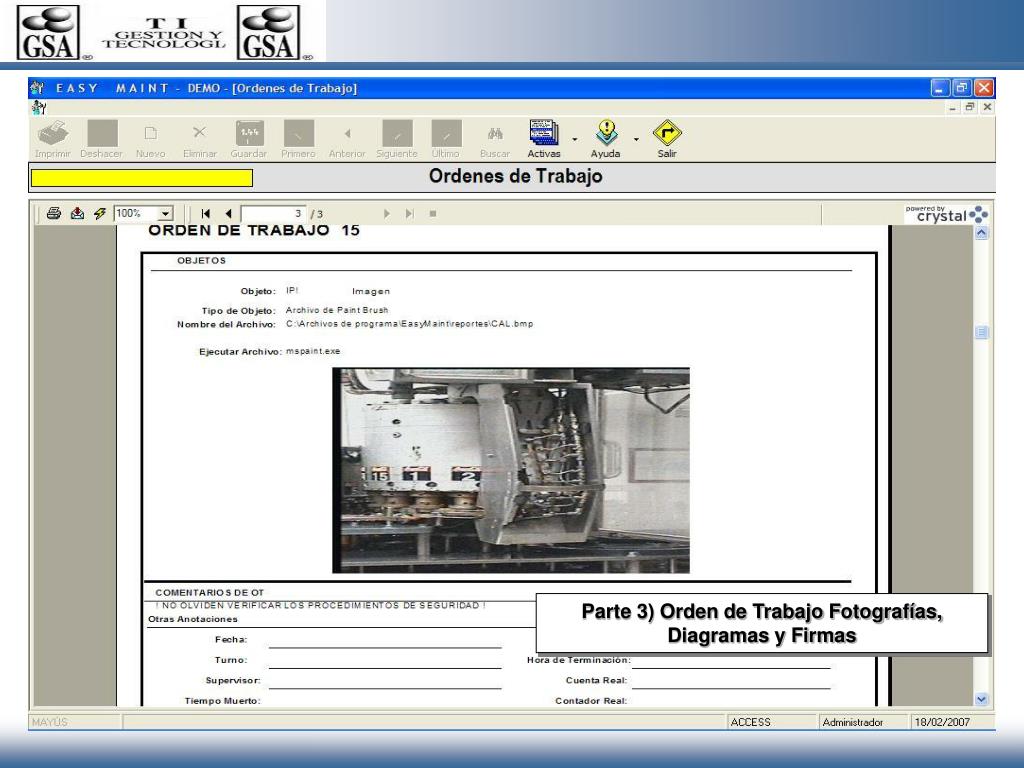Click the export report icon

pyautogui.click(x=77, y=214)
